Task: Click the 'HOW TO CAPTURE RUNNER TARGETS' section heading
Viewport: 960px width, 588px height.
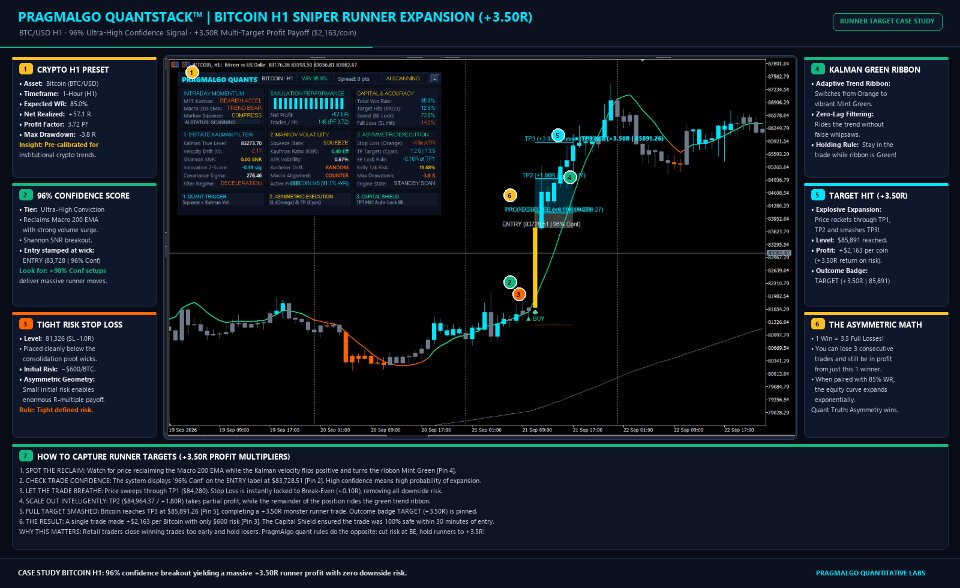Action: pyautogui.click(x=163, y=457)
